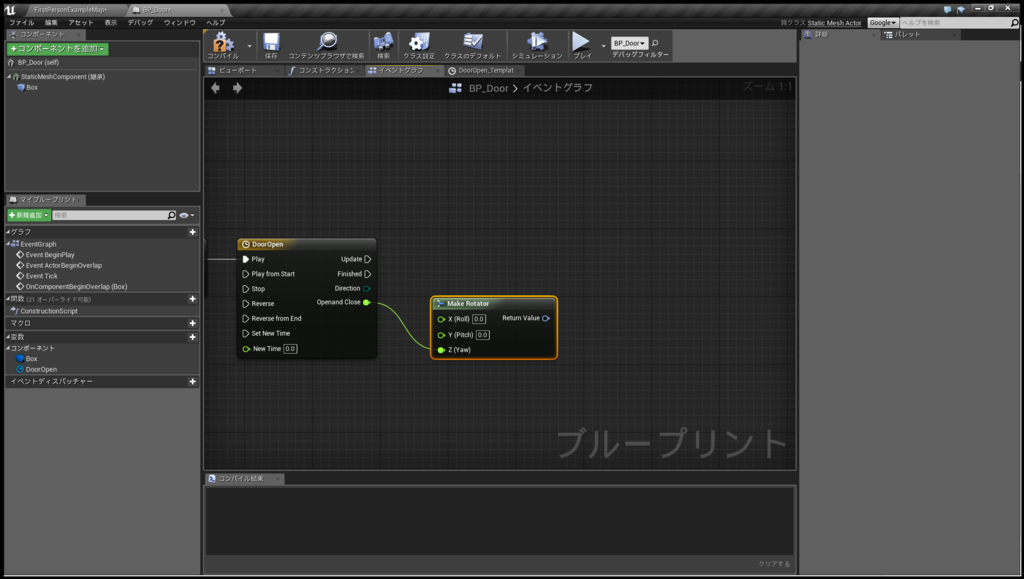
Task: Open the File menu
Action: tap(22, 23)
